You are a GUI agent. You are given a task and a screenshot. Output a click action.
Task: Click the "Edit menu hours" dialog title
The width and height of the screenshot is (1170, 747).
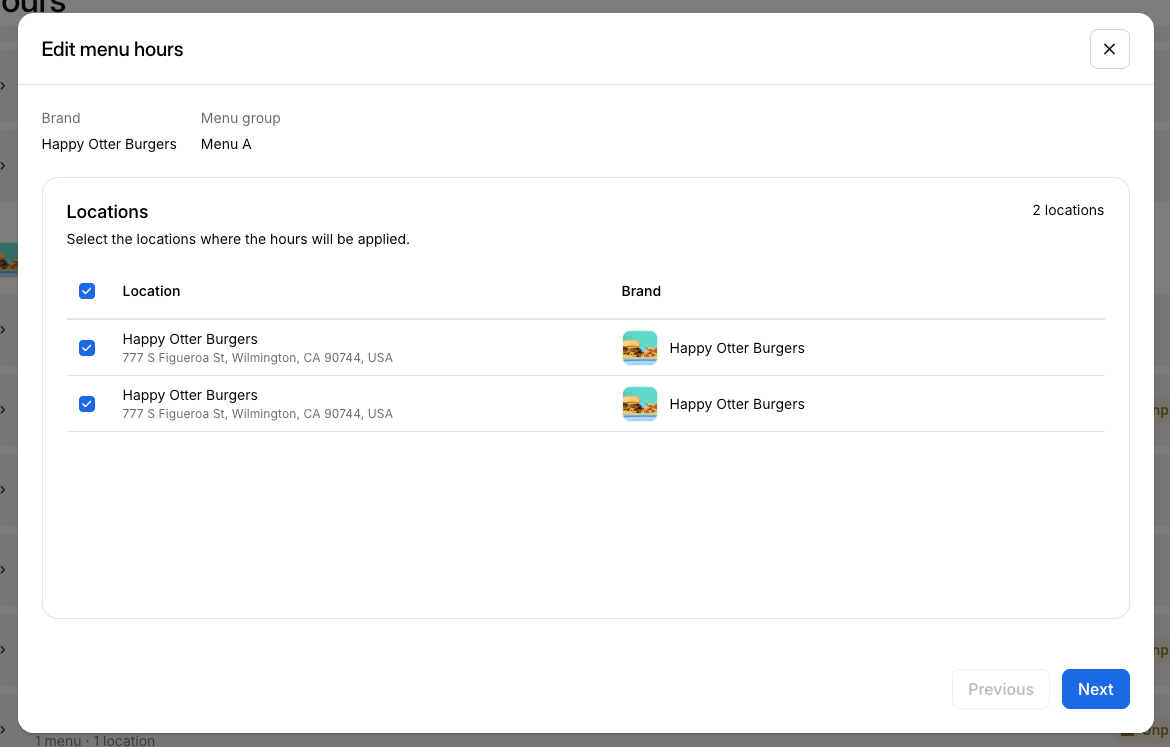pos(112,49)
